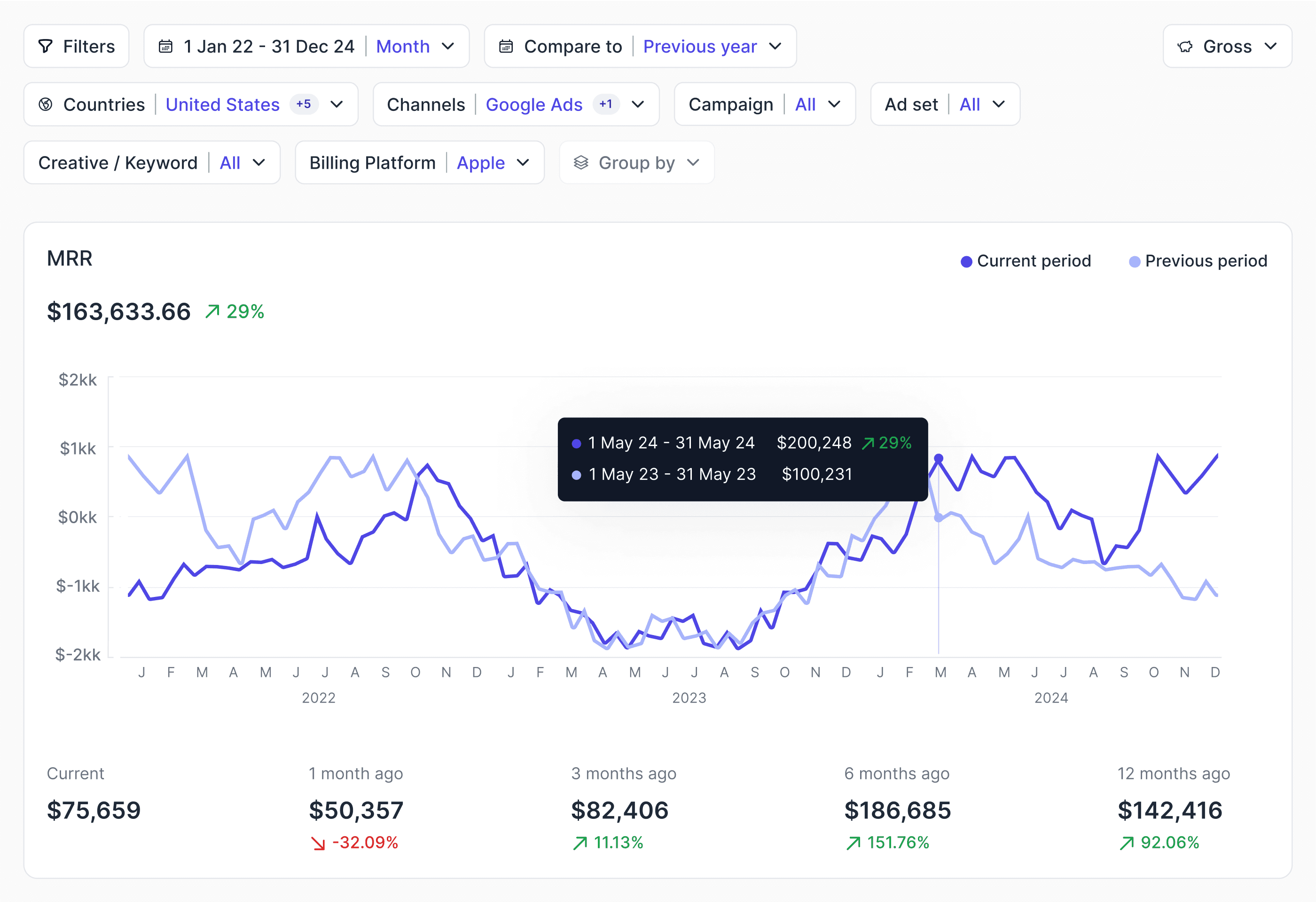The width and height of the screenshot is (1316, 902).
Task: Click the 12 months ago value $142,416
Action: (1170, 810)
